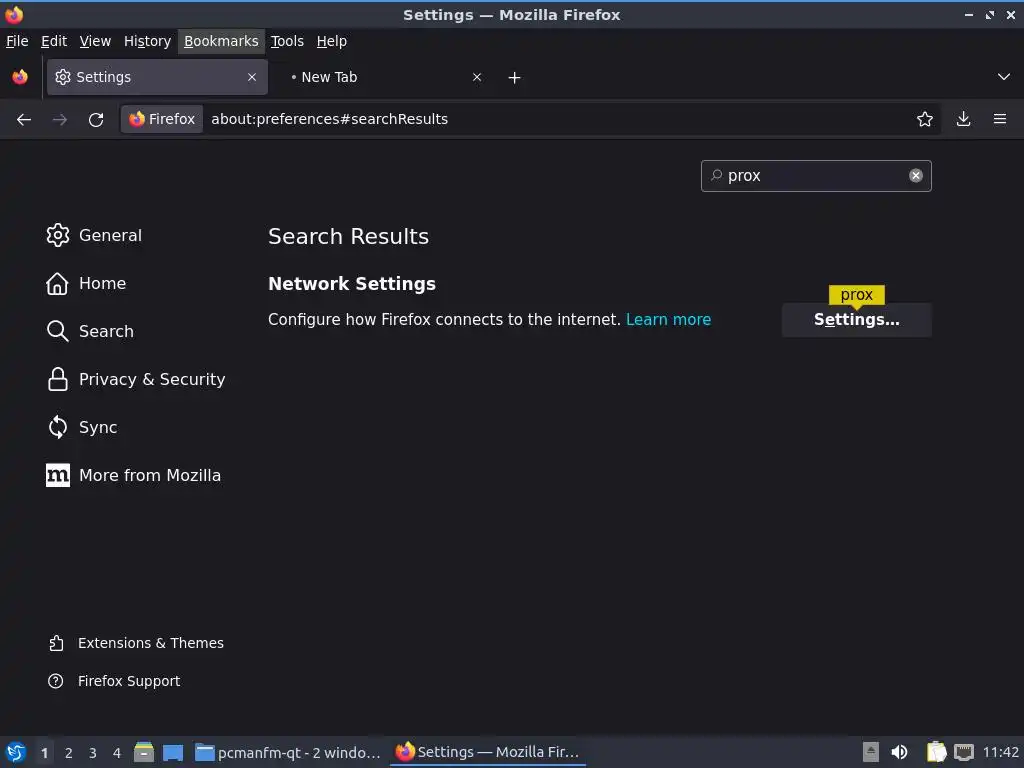
Task: Click the show desktop taskbar icon
Action: [x=173, y=752]
